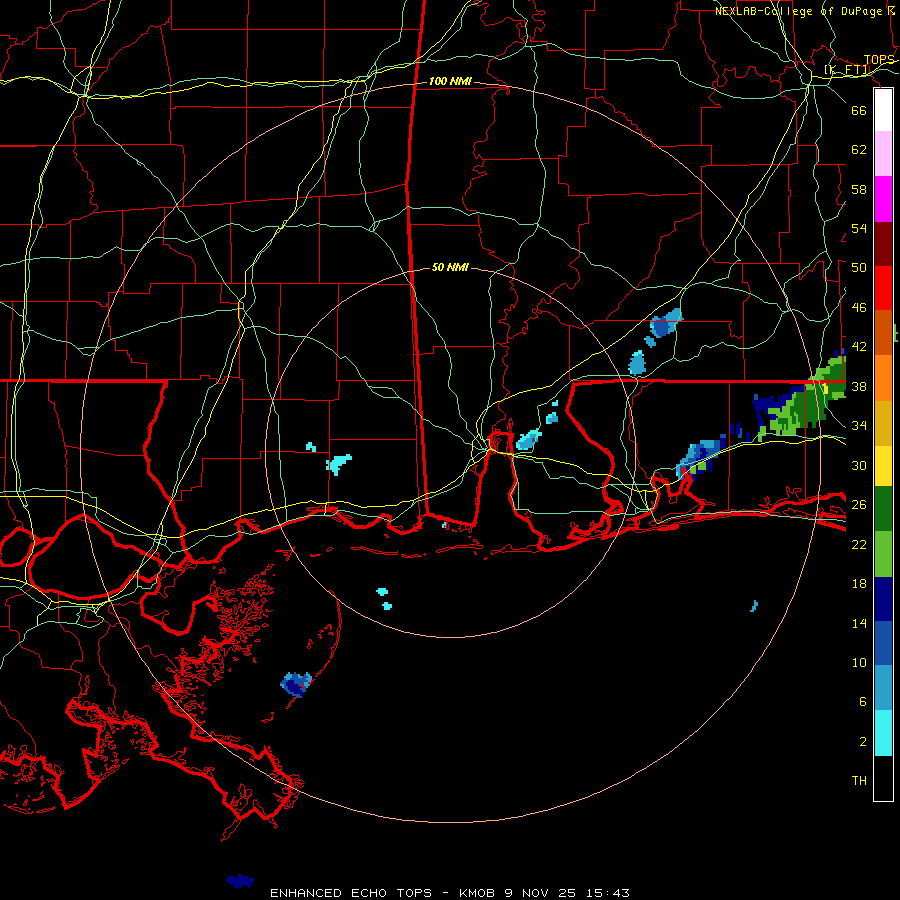Screen dimensions: 900x900
Task: Click the legend value 10
Action: pos(859,662)
